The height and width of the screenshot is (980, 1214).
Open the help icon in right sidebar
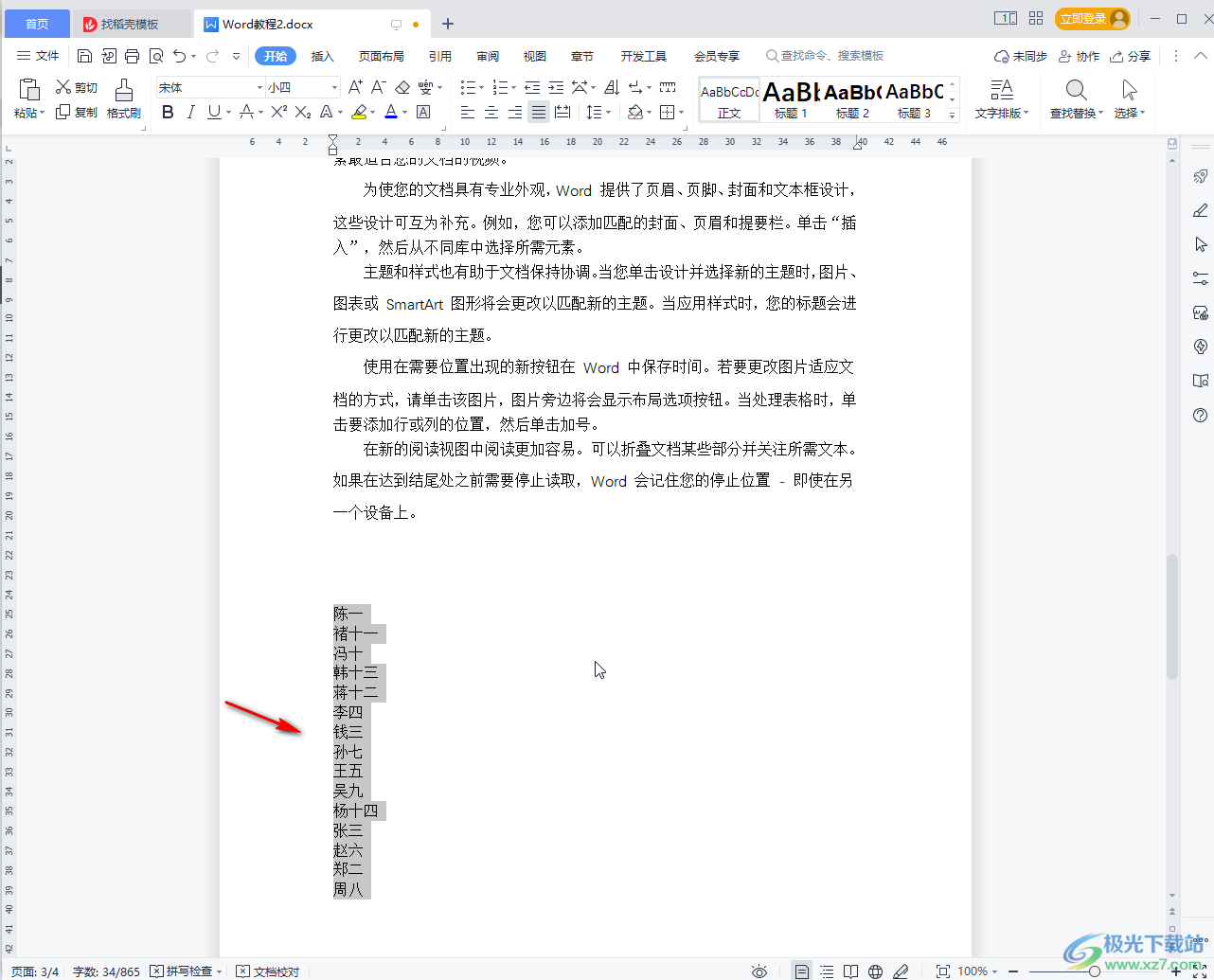1201,416
